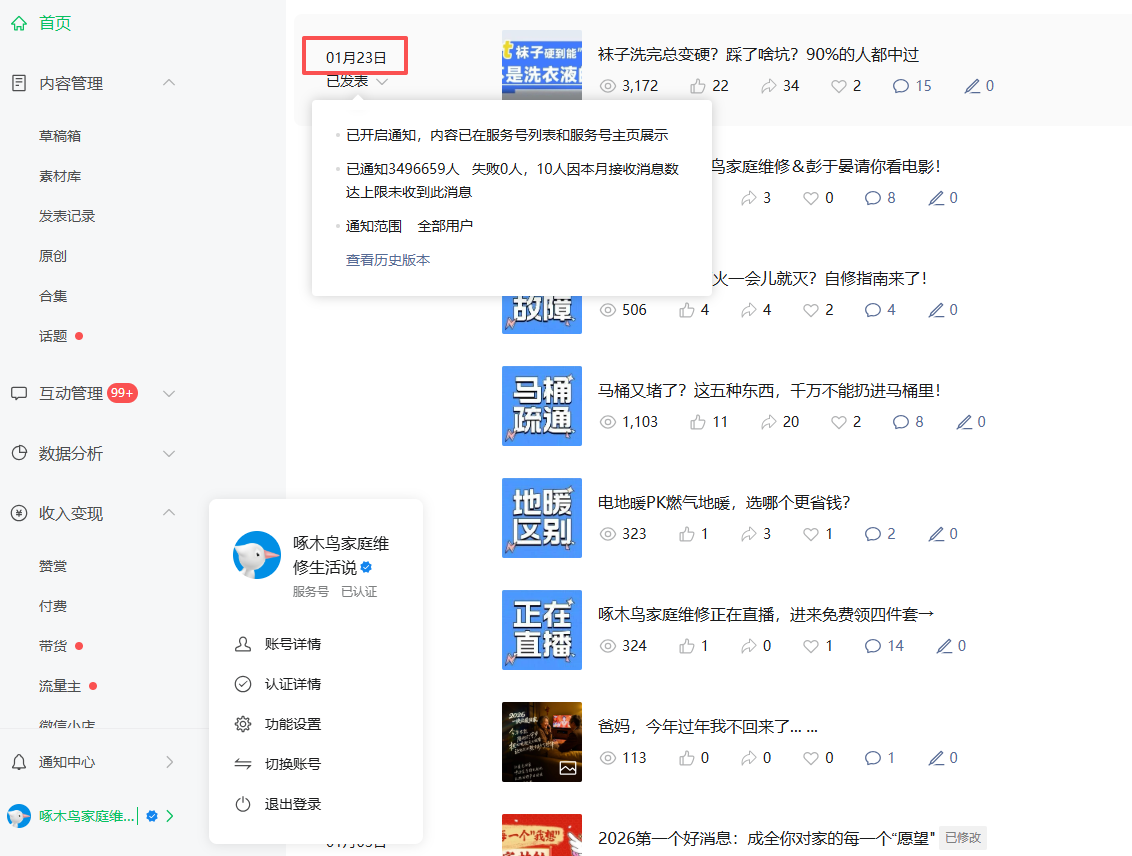Click the 地暖区别 thumbnail
The image size is (1132, 856).
pyautogui.click(x=542, y=517)
